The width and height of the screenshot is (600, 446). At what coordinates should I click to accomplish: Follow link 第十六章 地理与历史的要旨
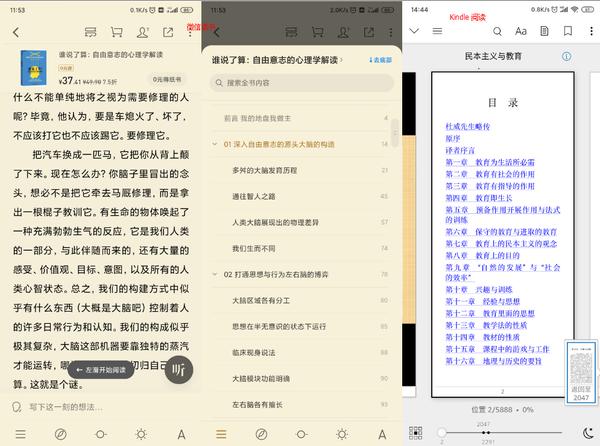(x=494, y=361)
